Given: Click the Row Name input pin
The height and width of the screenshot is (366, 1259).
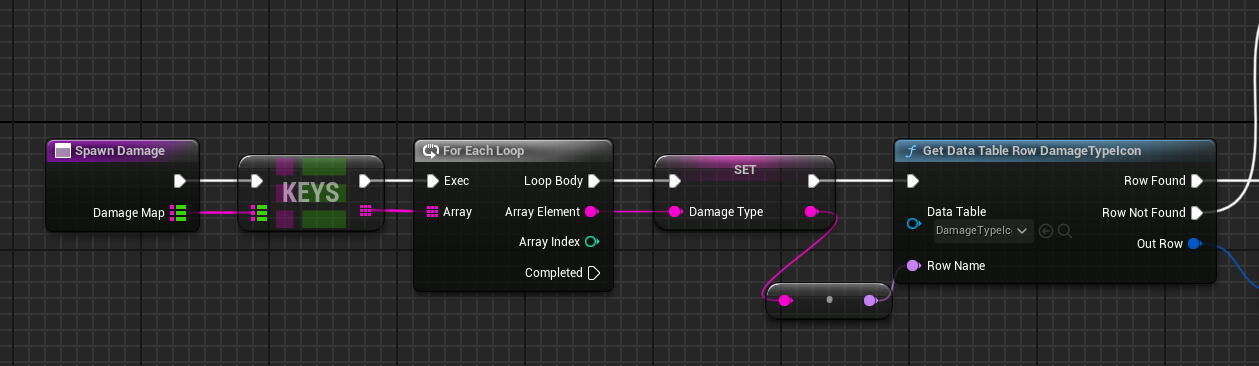Looking at the screenshot, I should (x=913, y=266).
